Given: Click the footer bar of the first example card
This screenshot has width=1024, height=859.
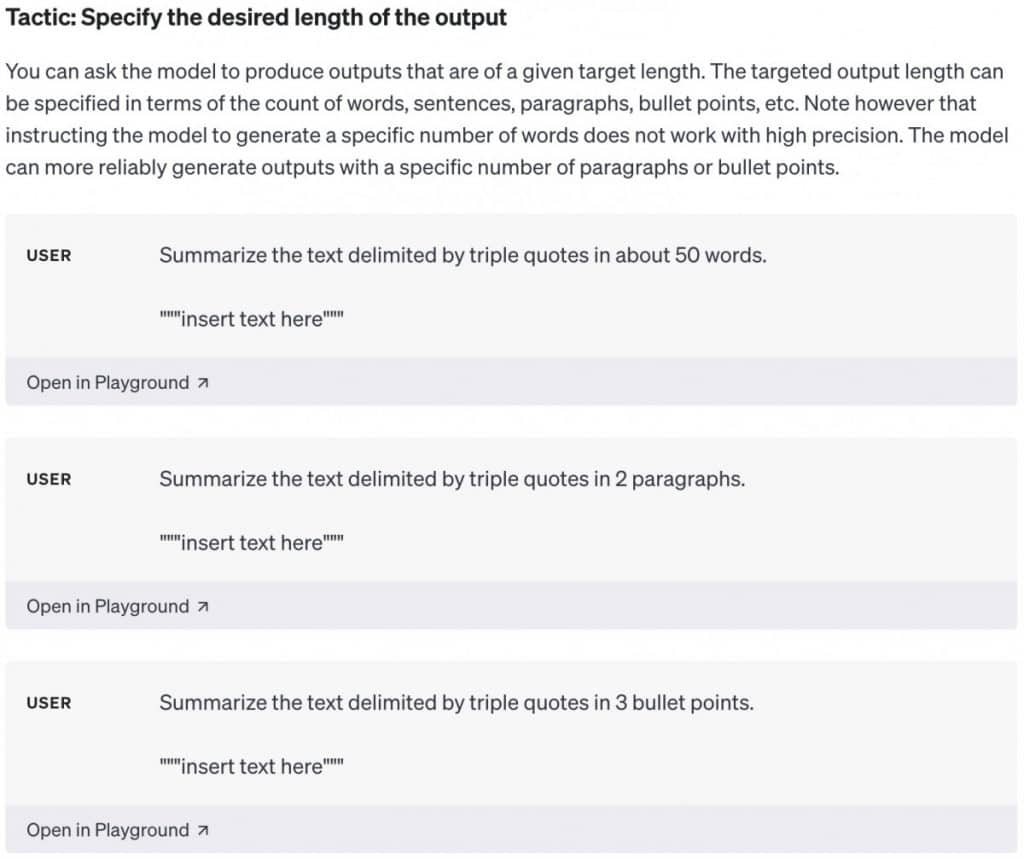Looking at the screenshot, I should [x=511, y=382].
